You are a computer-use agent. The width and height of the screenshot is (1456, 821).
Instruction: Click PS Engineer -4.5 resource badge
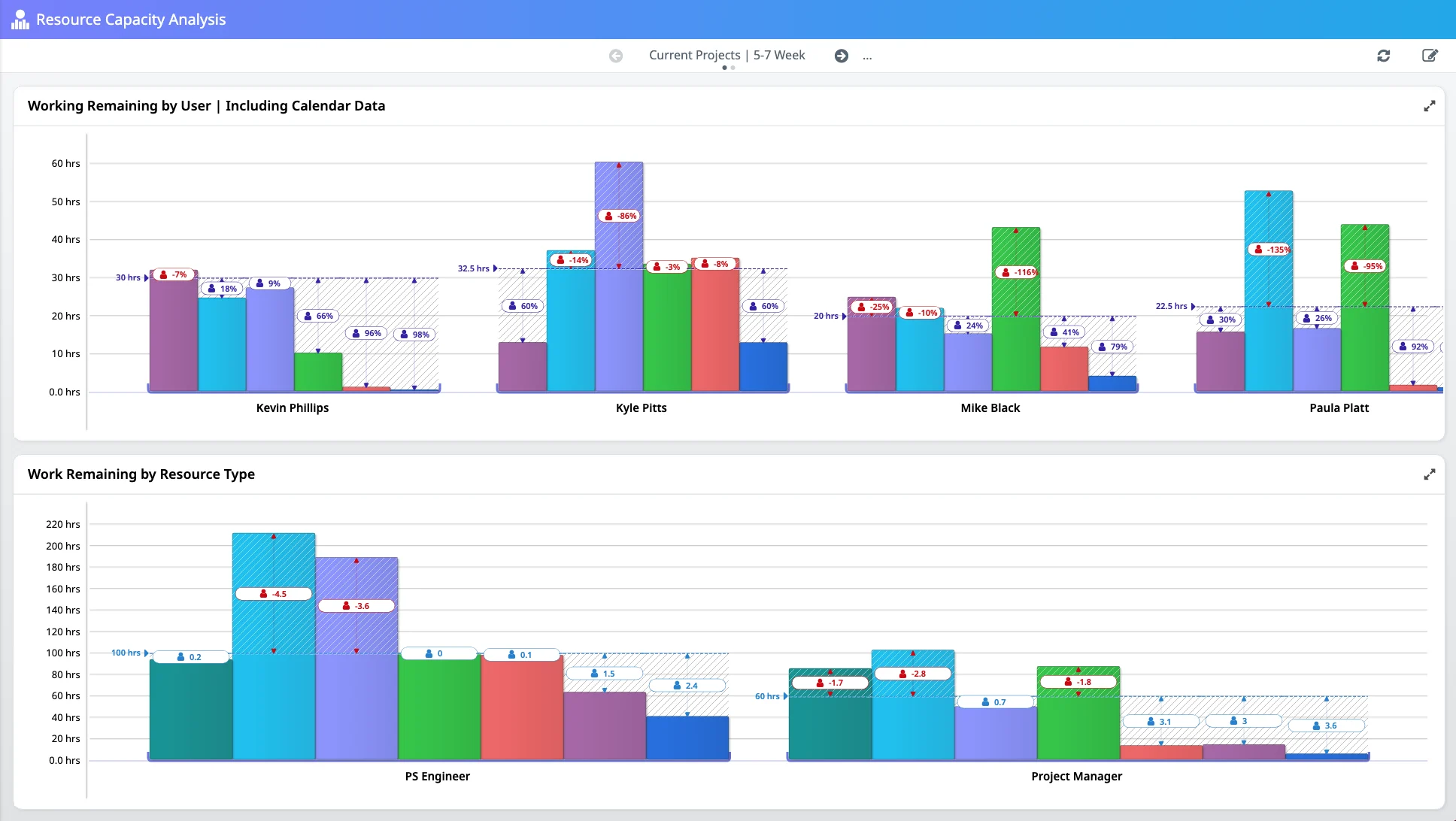pyautogui.click(x=274, y=594)
